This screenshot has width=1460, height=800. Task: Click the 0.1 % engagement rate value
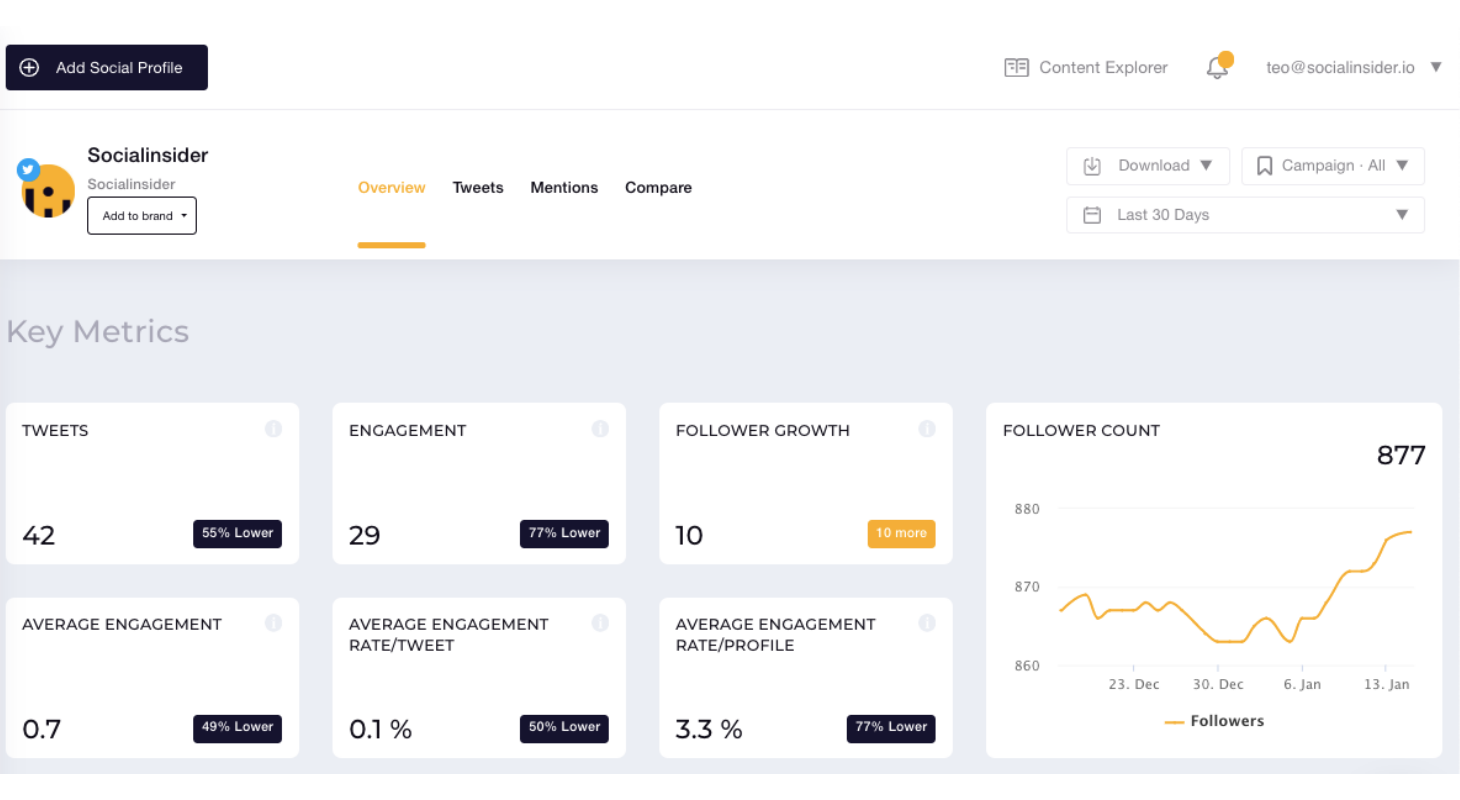(380, 730)
